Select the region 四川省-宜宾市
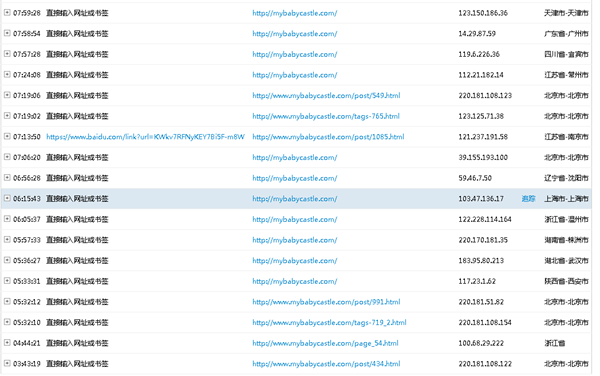 pyautogui.click(x=566, y=54)
